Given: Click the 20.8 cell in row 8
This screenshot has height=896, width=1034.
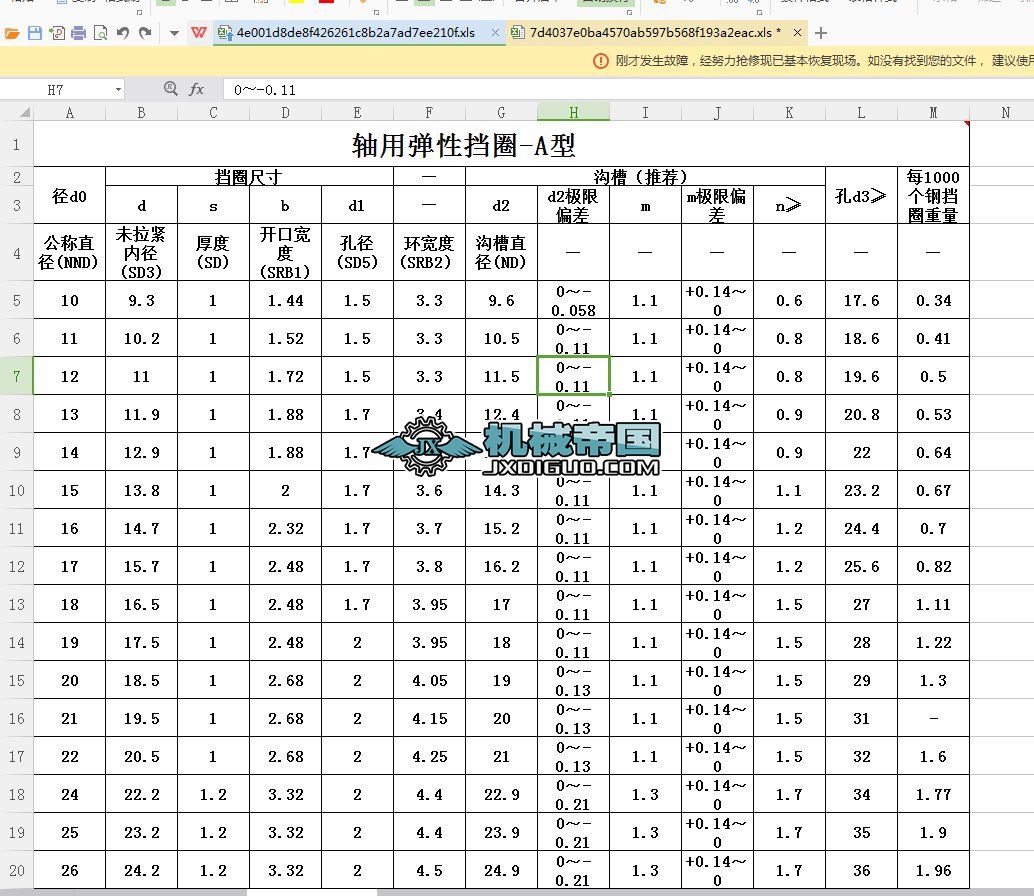Looking at the screenshot, I should 861,415.
